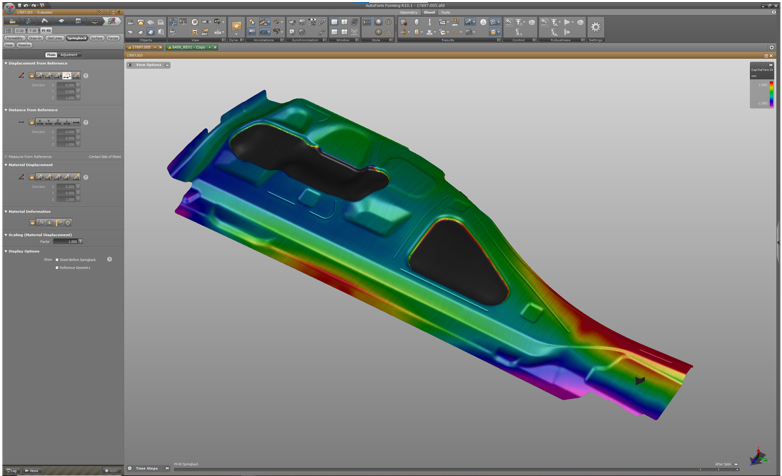Click the save icon in quick access bar

19,5
